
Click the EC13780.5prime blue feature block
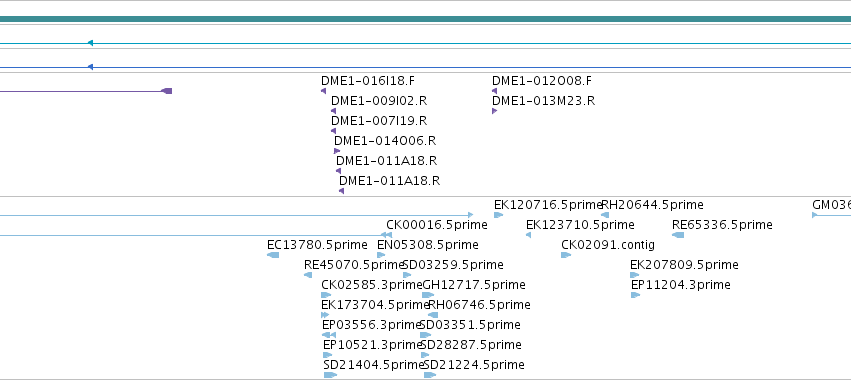click(273, 255)
